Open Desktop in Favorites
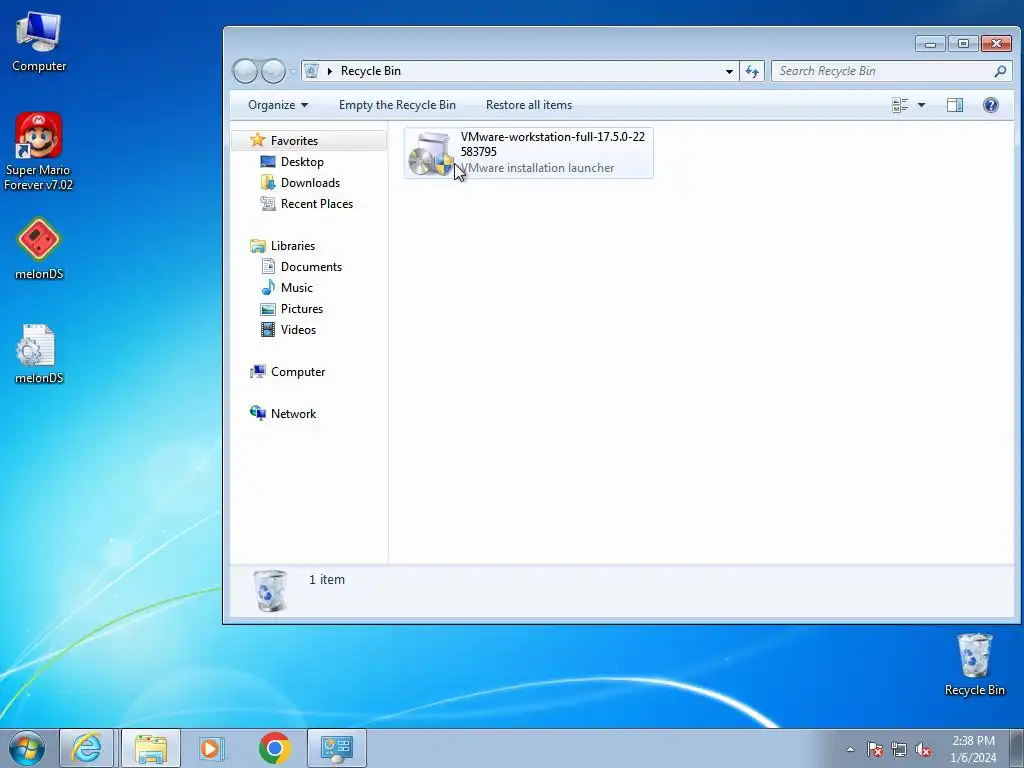This screenshot has width=1024, height=768. pyautogui.click(x=302, y=161)
